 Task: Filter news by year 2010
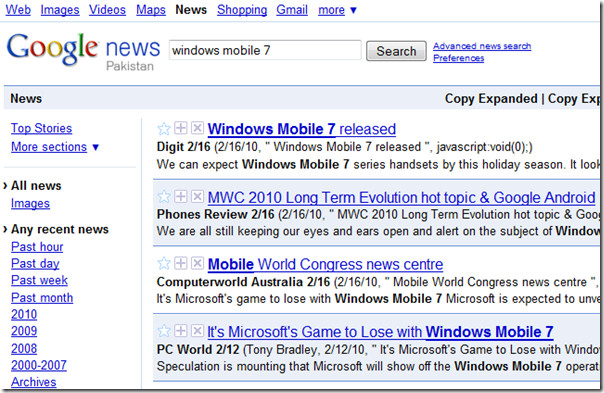[x=24, y=314]
